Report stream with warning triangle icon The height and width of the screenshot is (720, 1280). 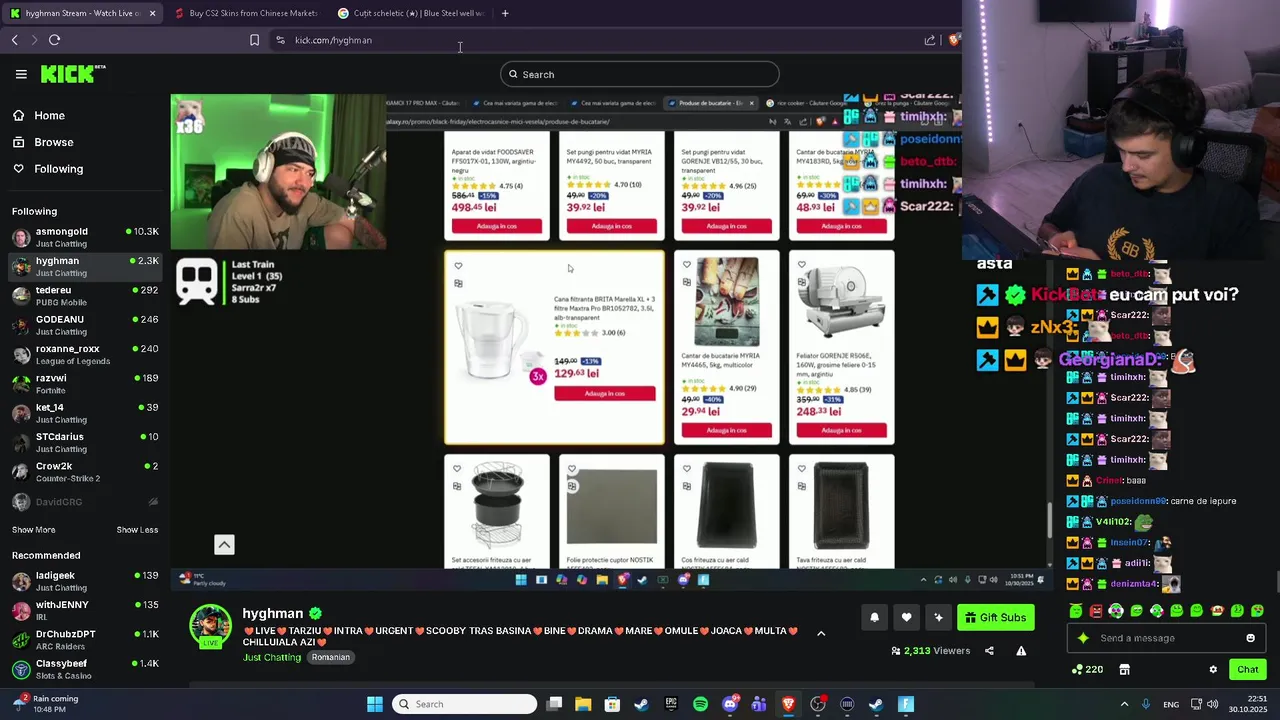[x=1021, y=650]
